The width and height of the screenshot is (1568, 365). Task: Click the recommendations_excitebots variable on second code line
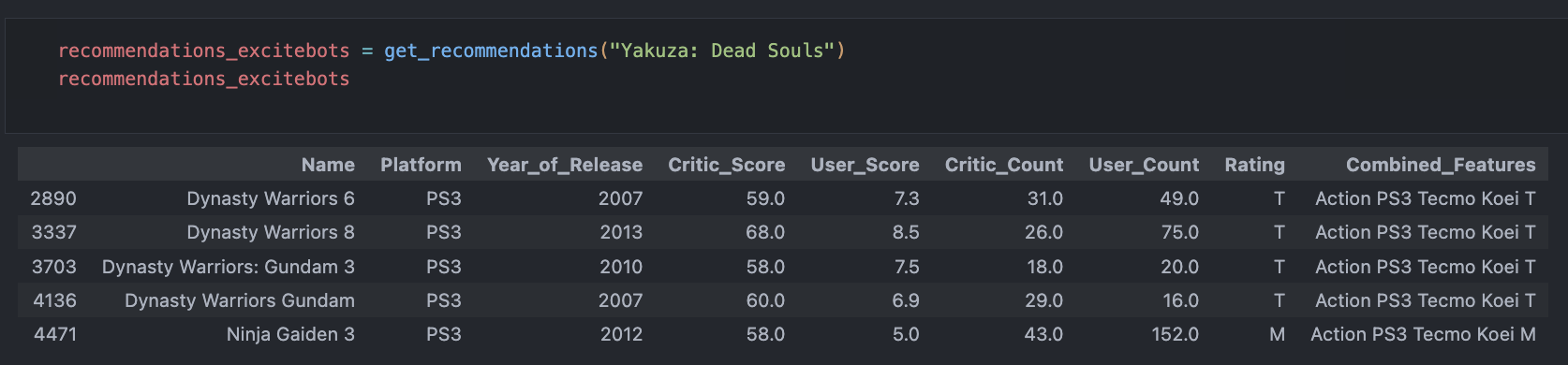203,79
